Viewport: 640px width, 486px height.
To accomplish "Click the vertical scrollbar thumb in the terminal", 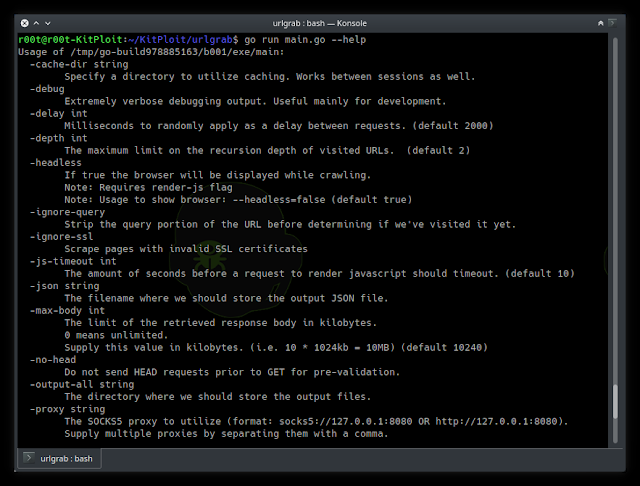I will (616, 402).
